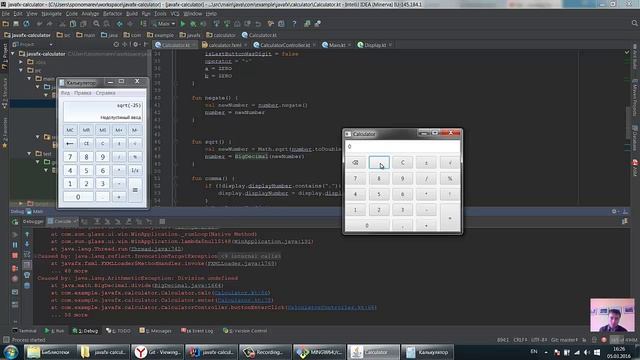Click the display field in JavaFX Calculator
The image size is (640, 360).
point(402,147)
